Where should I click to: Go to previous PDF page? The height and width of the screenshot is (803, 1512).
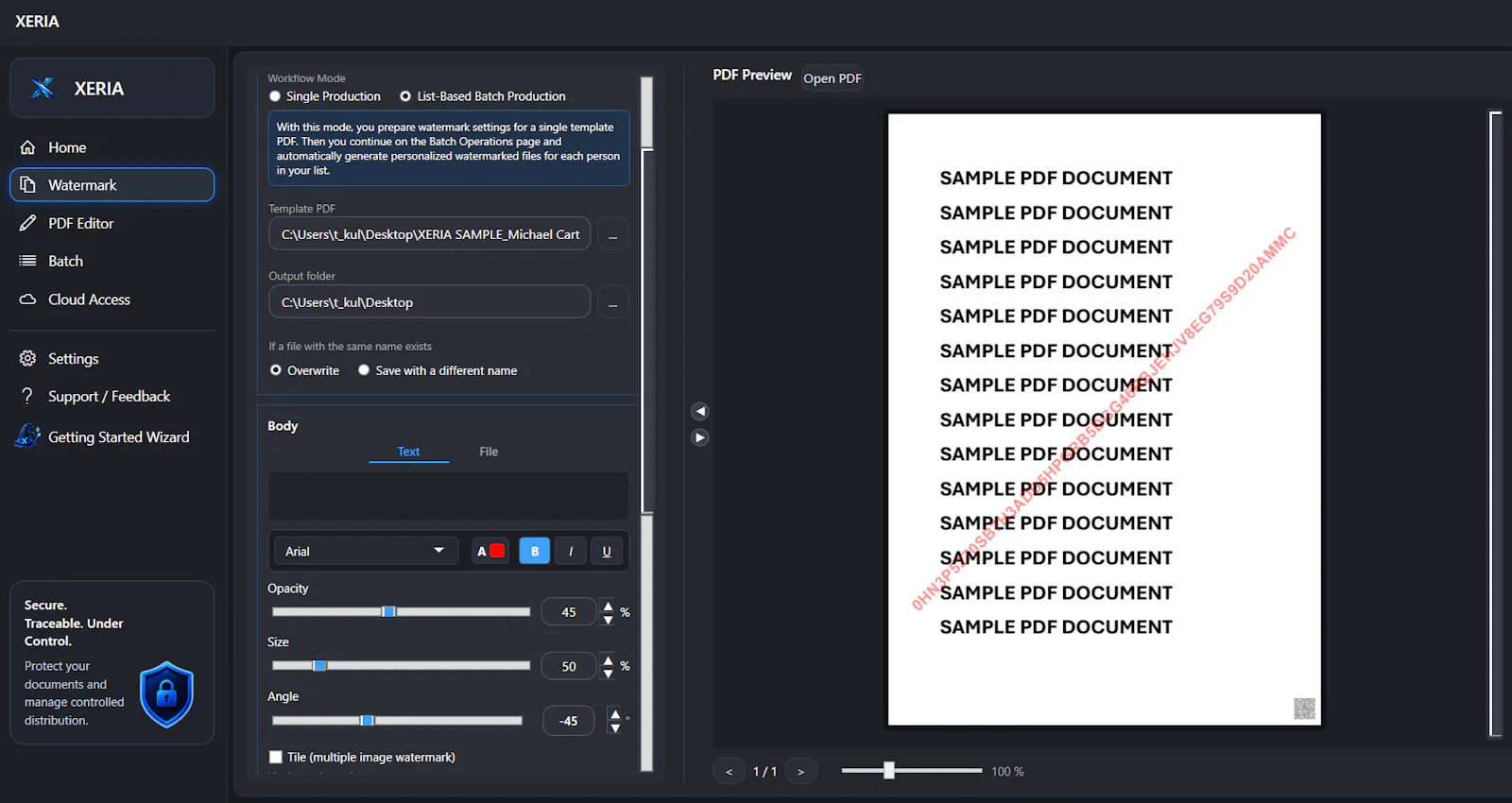pyautogui.click(x=729, y=772)
